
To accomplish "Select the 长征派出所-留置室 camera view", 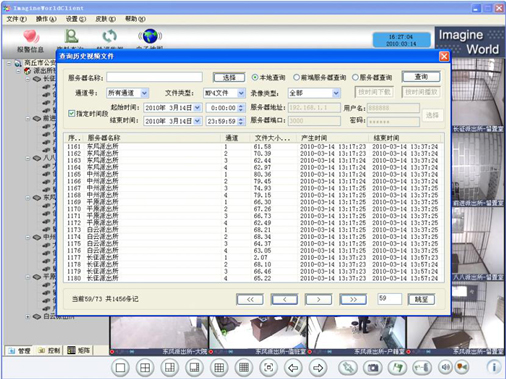I will [x=478, y=95].
